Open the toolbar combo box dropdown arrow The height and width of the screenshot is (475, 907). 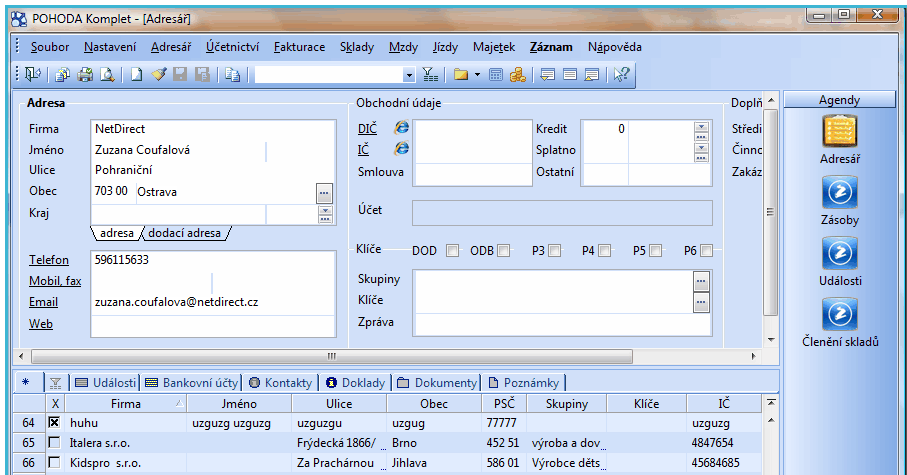pyautogui.click(x=408, y=75)
